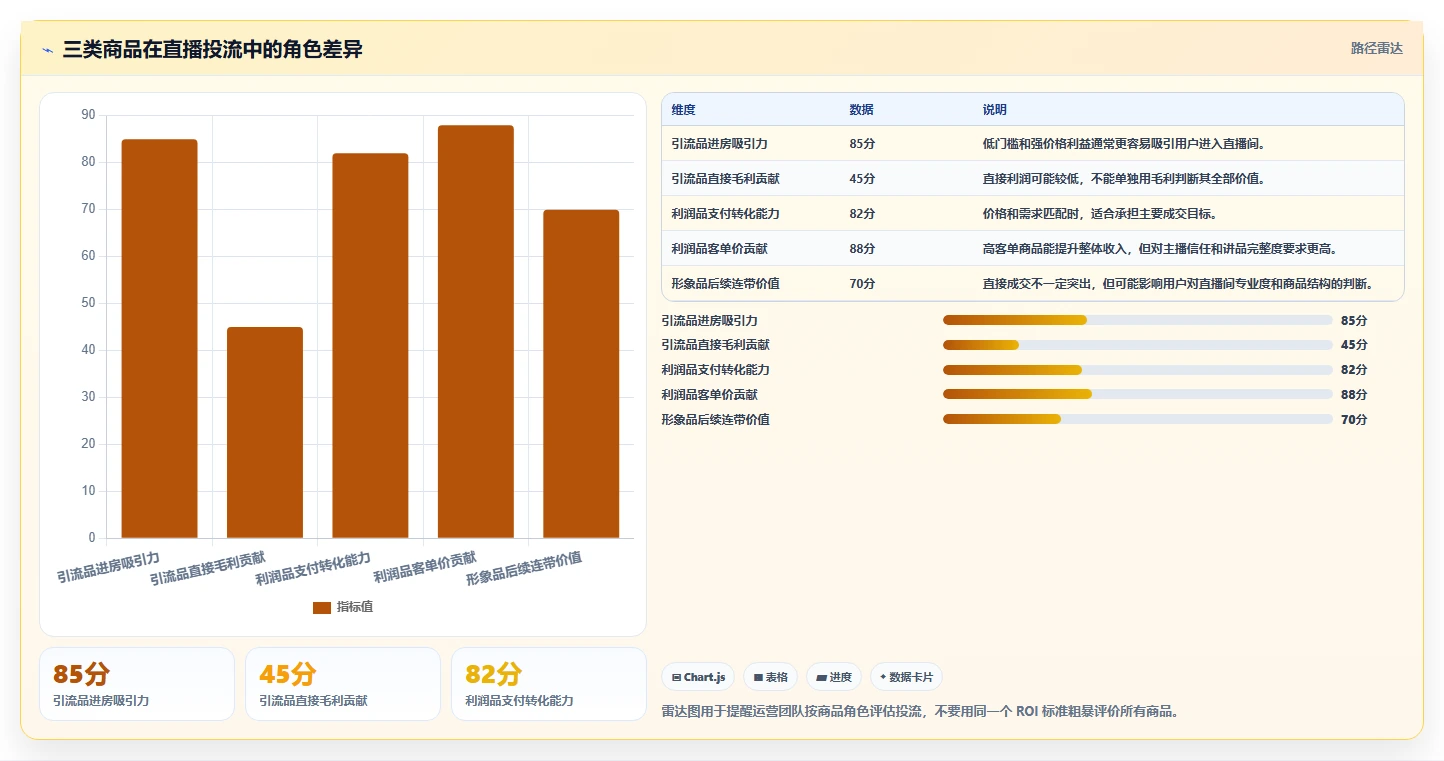Click the 形象品后续连带价值 progress bar at 70分
The width and height of the screenshot is (1444, 761).
(1138, 419)
